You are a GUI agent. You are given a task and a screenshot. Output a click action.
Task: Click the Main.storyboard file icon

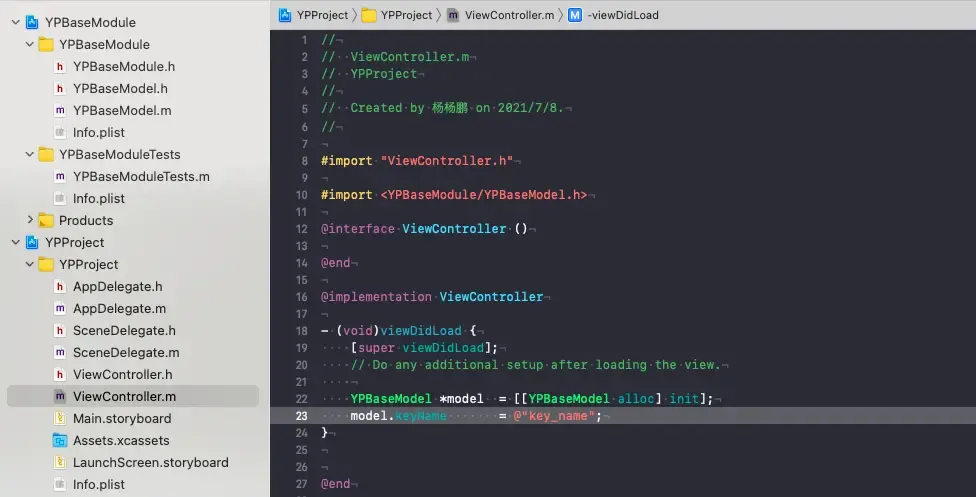point(60,419)
